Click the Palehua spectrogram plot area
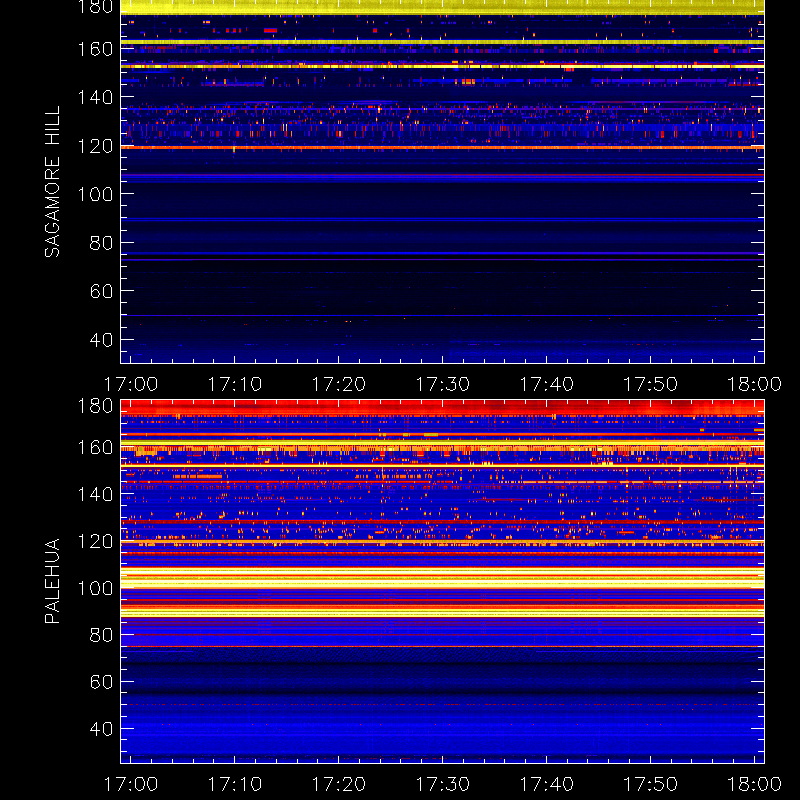Viewport: 800px width, 800px height. pyautogui.click(x=442, y=581)
